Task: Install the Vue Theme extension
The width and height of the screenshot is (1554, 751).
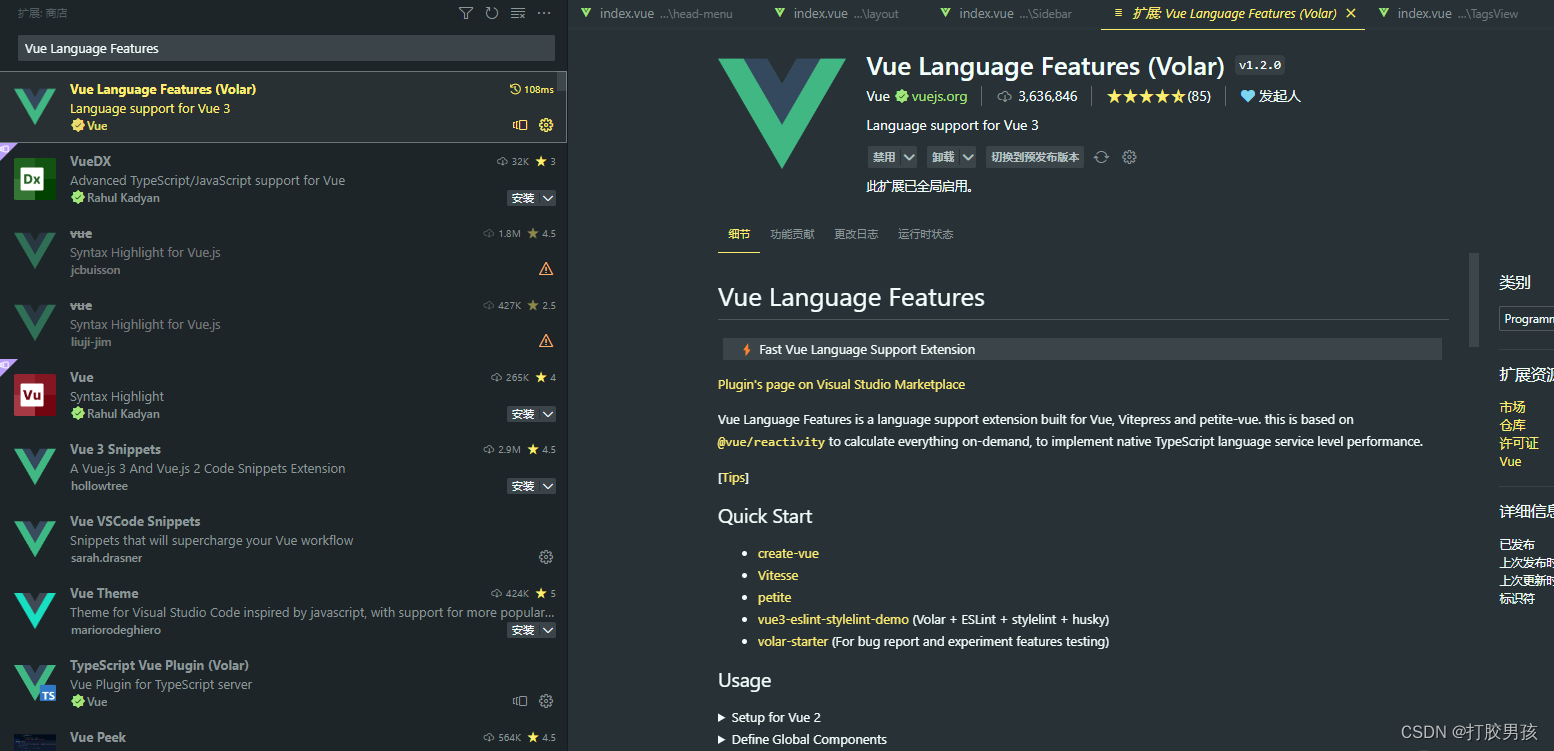Action: point(523,630)
